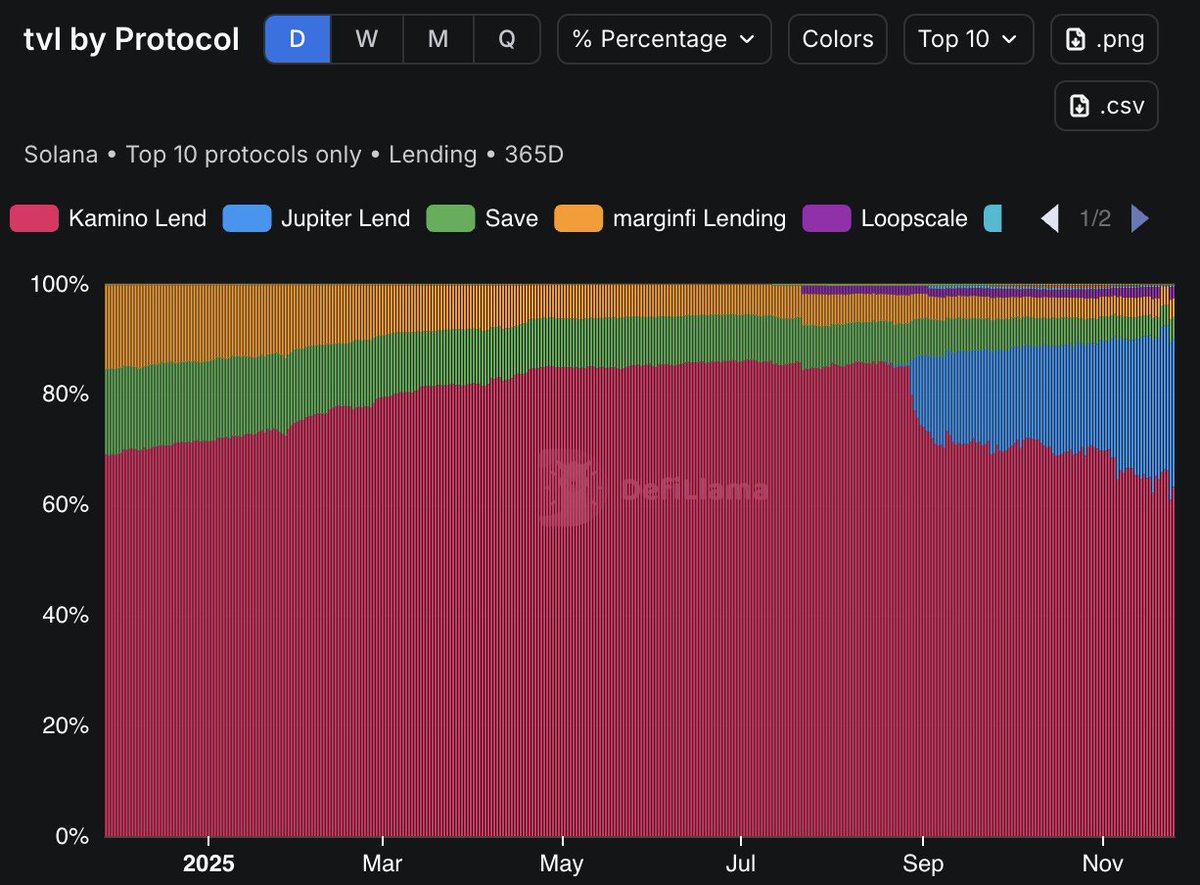Switch to quarterly Q interval
1200x885 pixels.
pyautogui.click(x=507, y=39)
